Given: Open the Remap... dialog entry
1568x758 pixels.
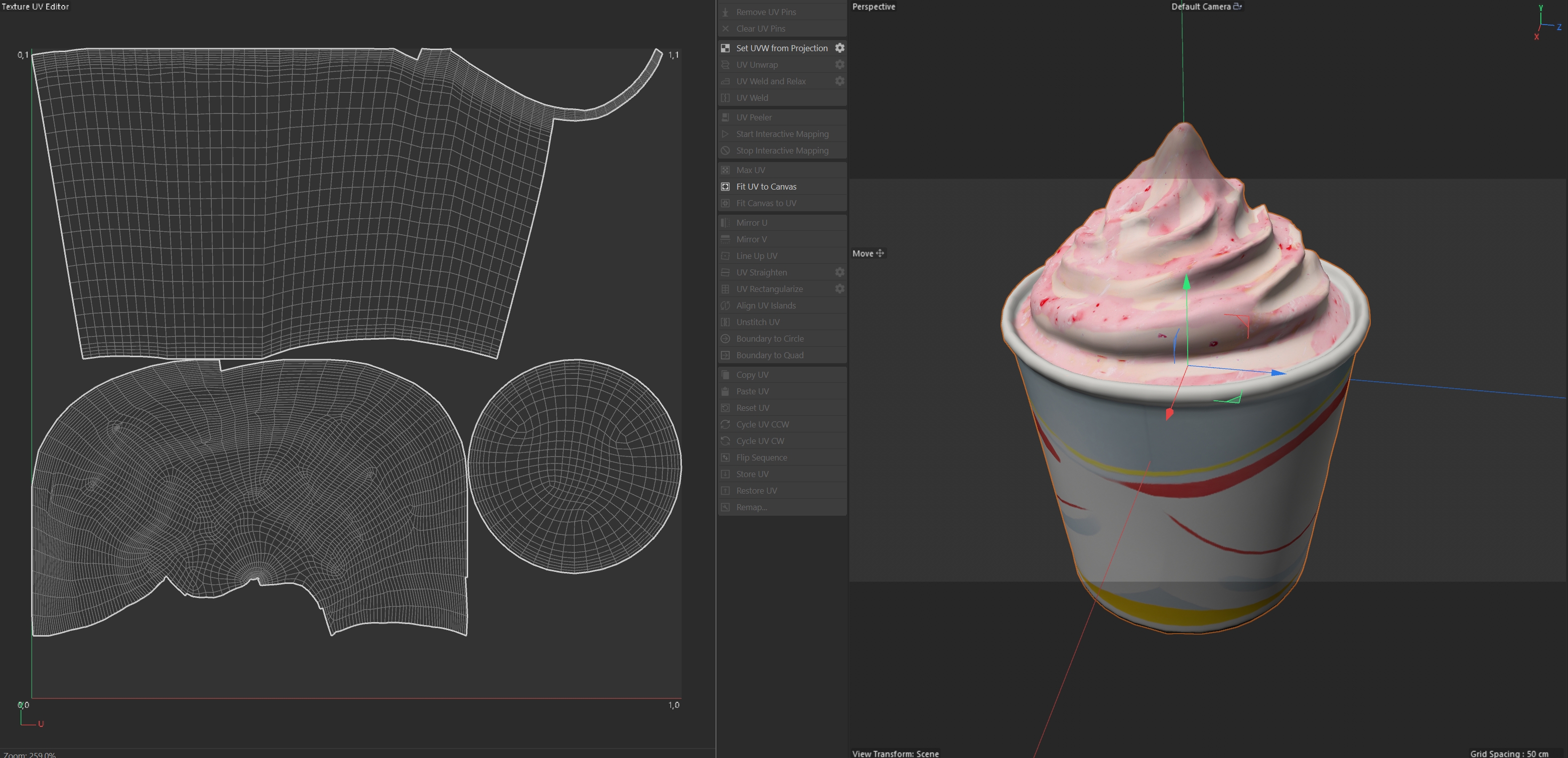Looking at the screenshot, I should click(x=751, y=507).
